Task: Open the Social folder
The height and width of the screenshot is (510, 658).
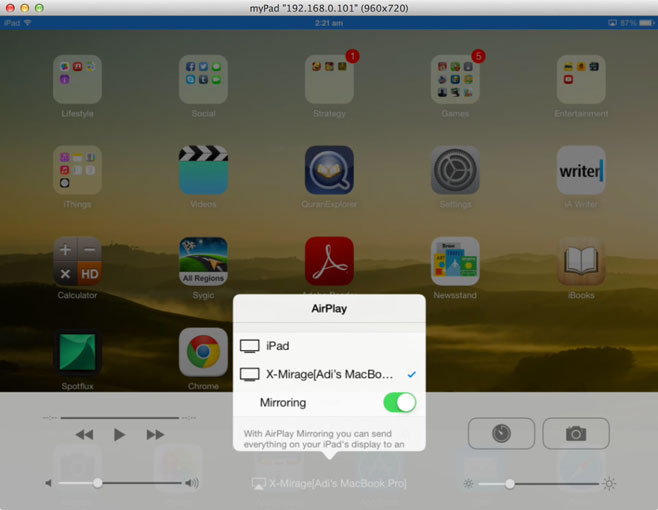Action: click(203, 79)
